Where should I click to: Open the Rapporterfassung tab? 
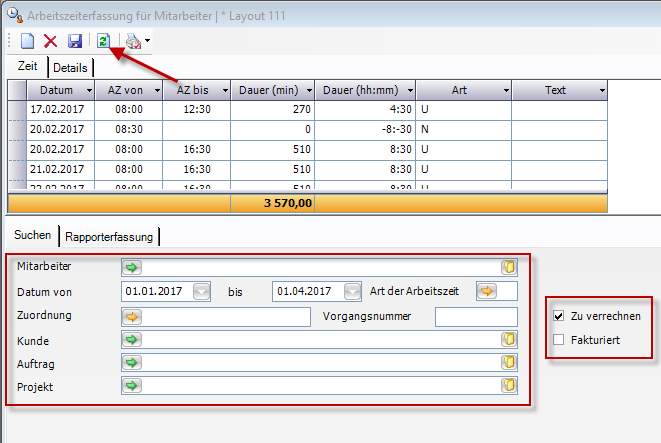coord(108,237)
